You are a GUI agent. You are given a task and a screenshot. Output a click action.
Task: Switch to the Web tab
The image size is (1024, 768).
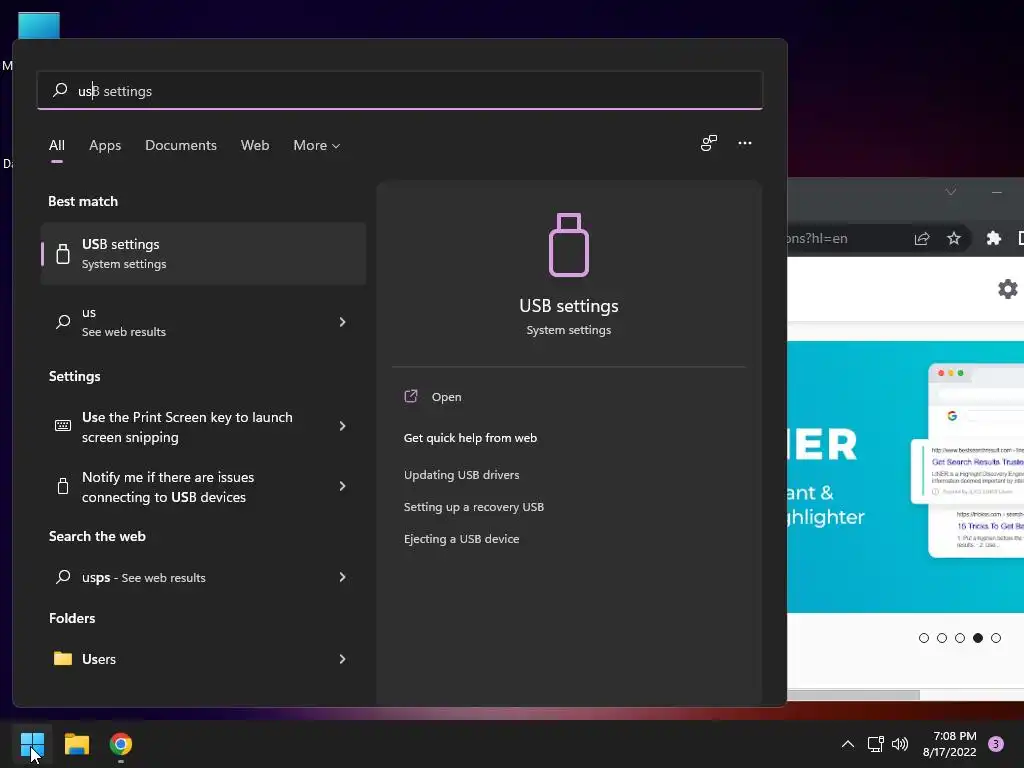point(255,145)
